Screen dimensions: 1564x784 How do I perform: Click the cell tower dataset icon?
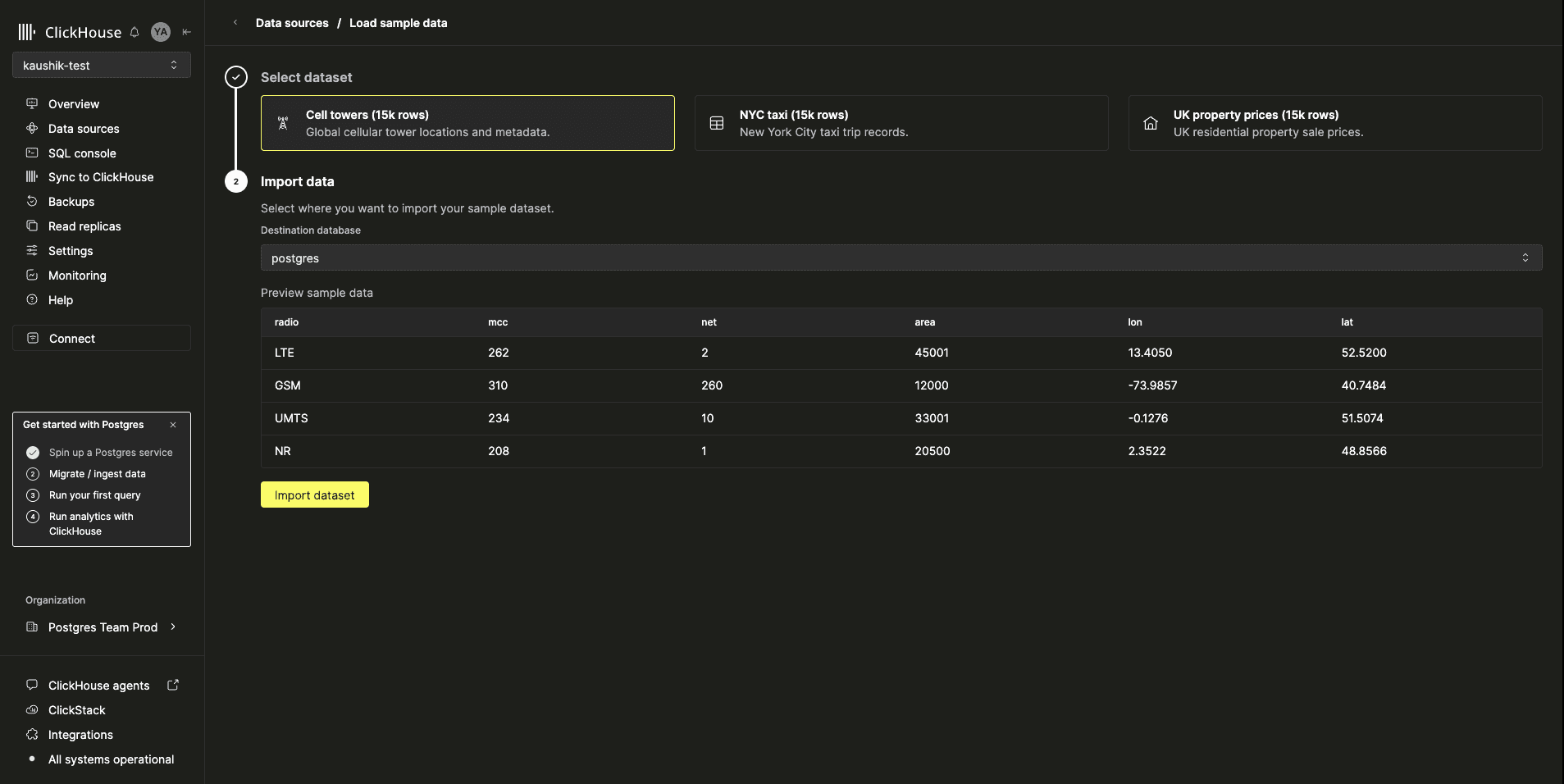coord(283,123)
